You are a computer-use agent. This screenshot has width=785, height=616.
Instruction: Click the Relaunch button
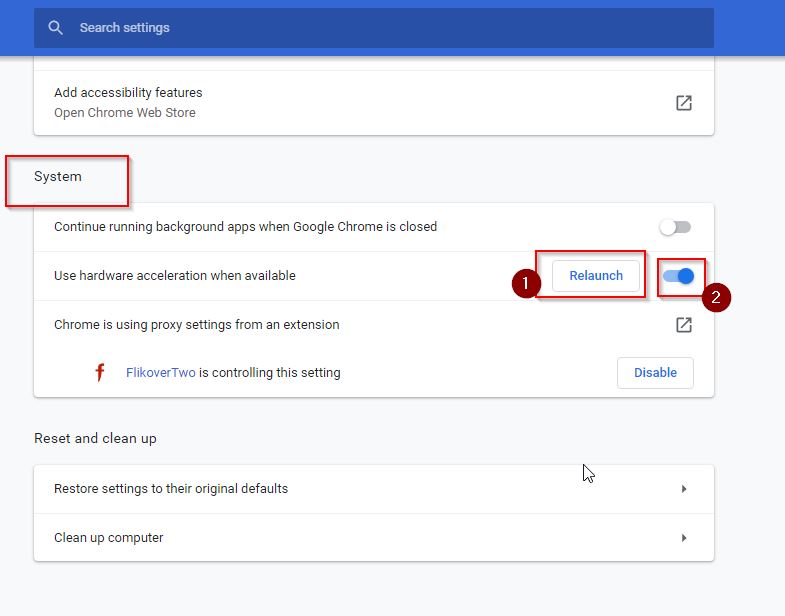click(596, 275)
